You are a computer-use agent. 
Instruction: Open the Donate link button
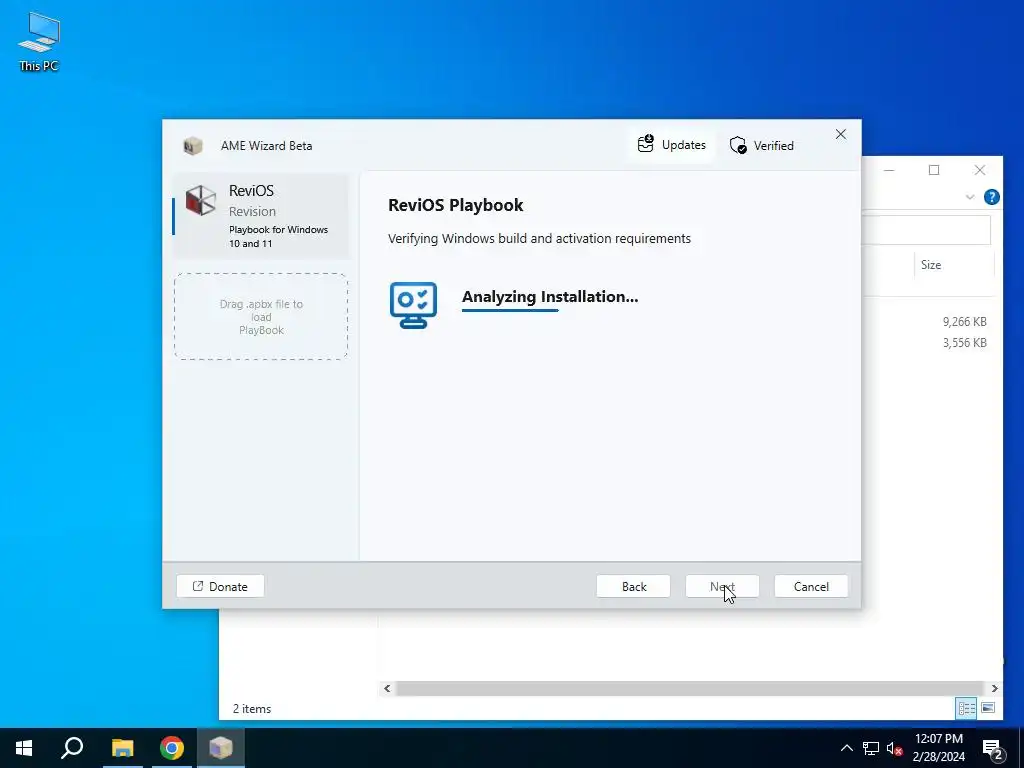(220, 586)
